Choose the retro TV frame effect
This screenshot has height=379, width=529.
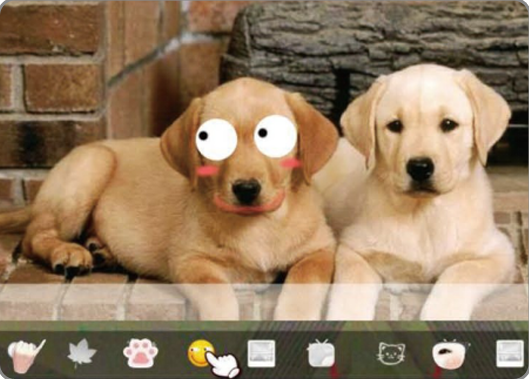[321, 353]
